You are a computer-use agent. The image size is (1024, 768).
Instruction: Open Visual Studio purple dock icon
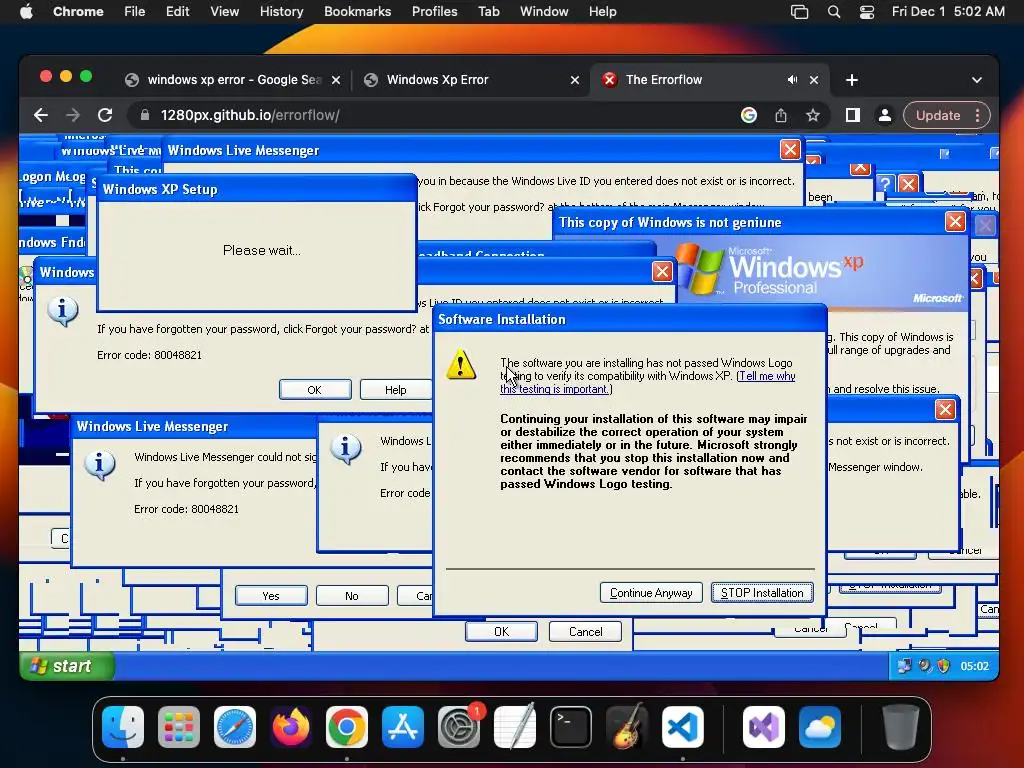(763, 727)
